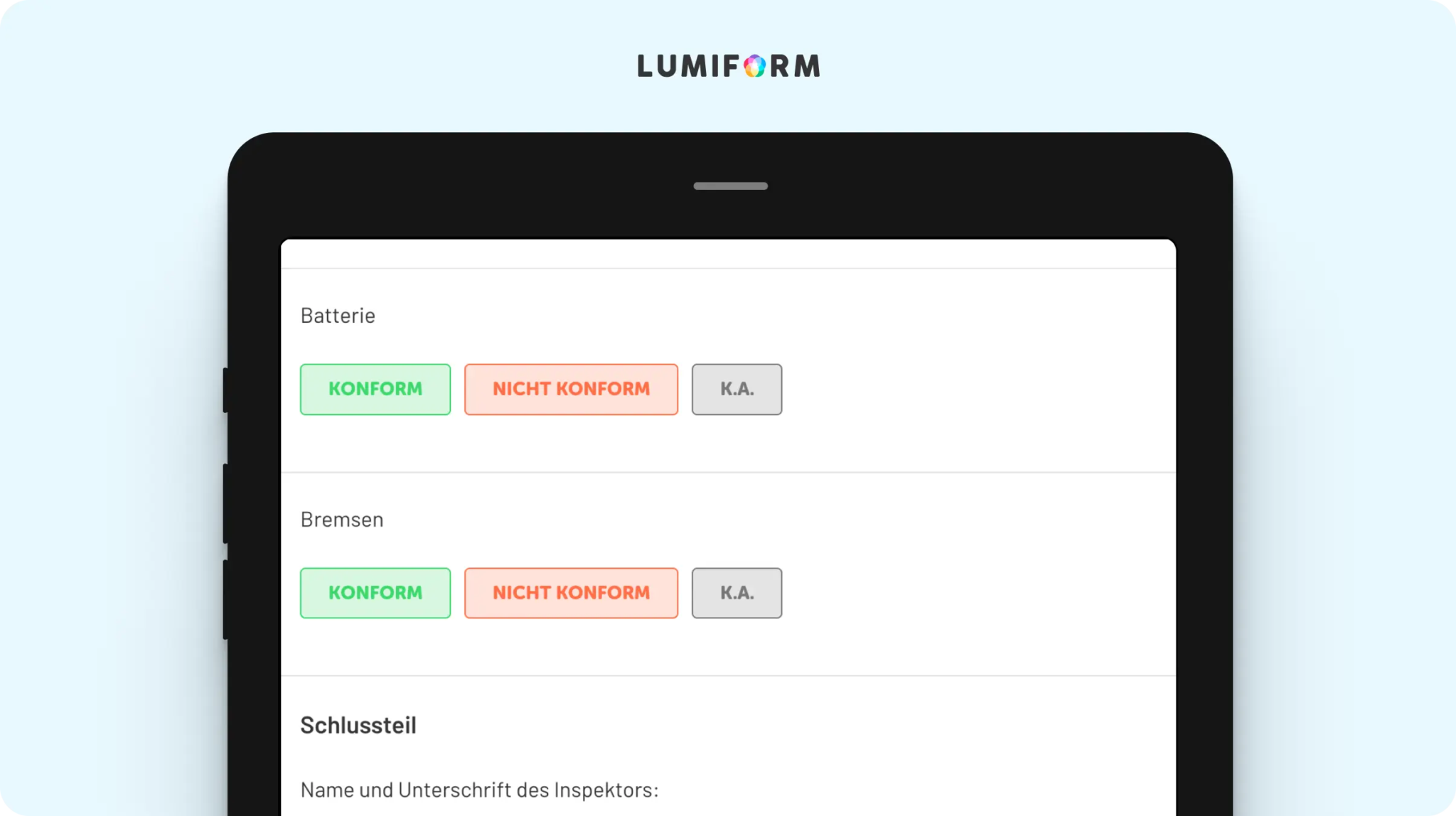Click the Lumiform logo
1456x816 pixels.
click(x=729, y=66)
